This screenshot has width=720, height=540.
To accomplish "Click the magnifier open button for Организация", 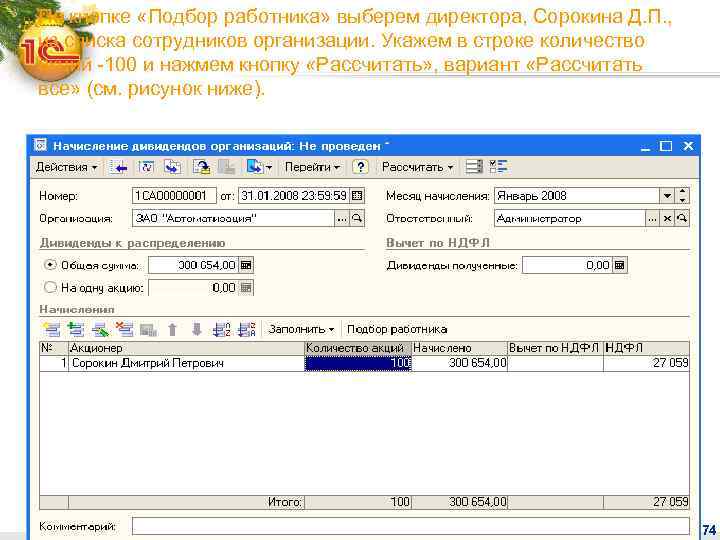I will (357, 219).
